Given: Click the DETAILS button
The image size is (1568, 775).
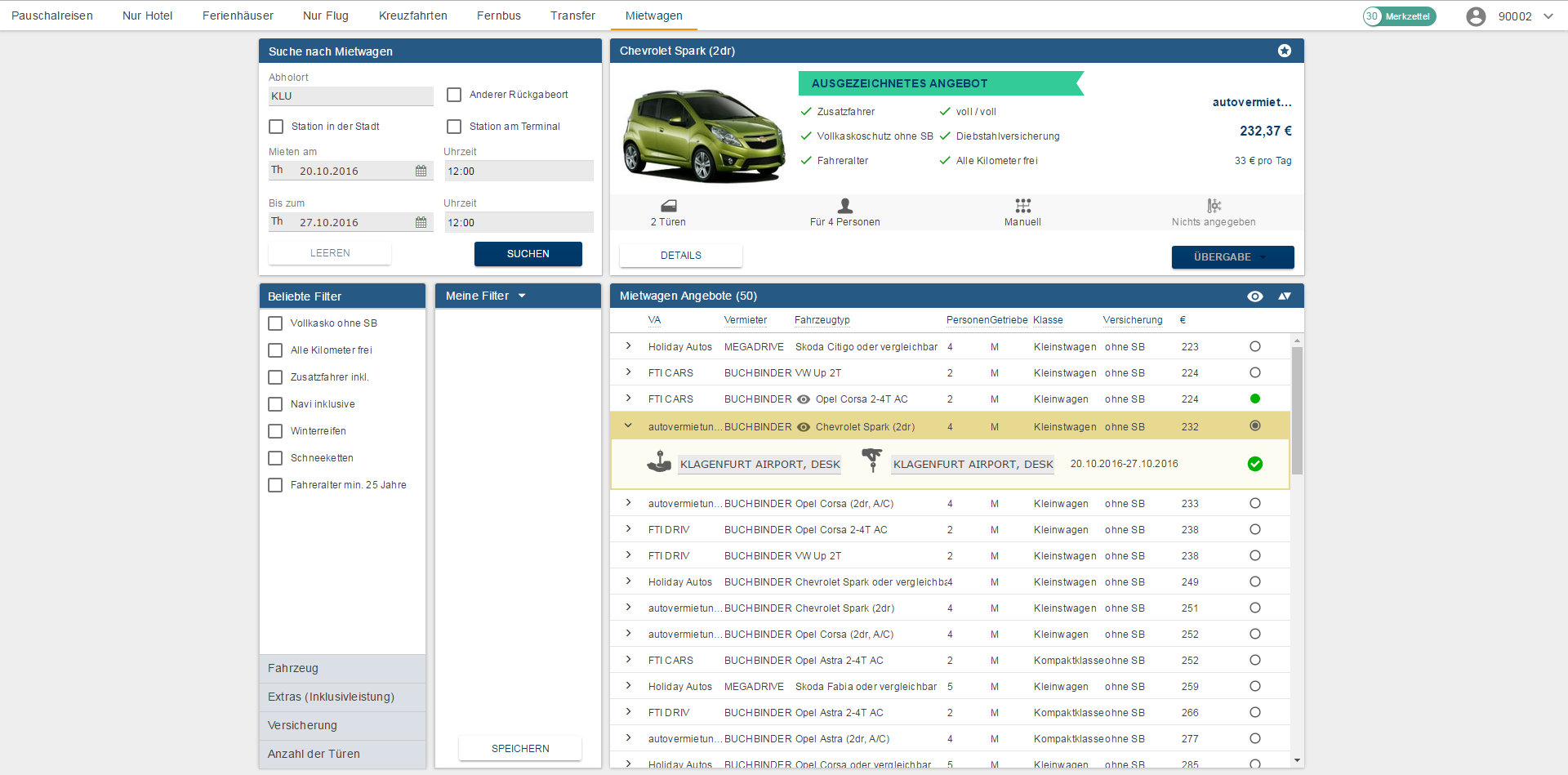Looking at the screenshot, I should 680,256.
